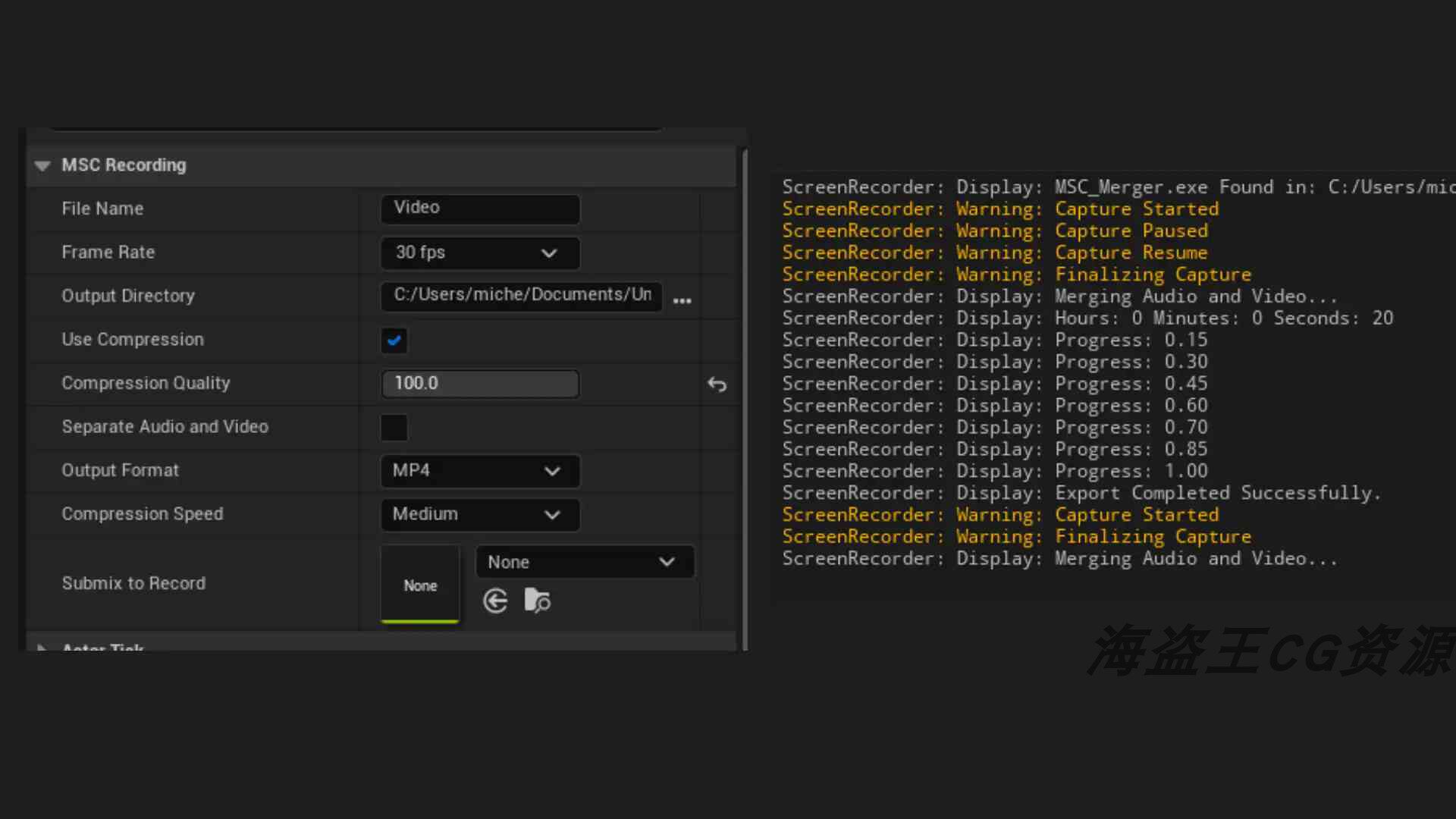Click the File Name field containing Video
Image resolution: width=1456 pixels, height=819 pixels.
480,209
